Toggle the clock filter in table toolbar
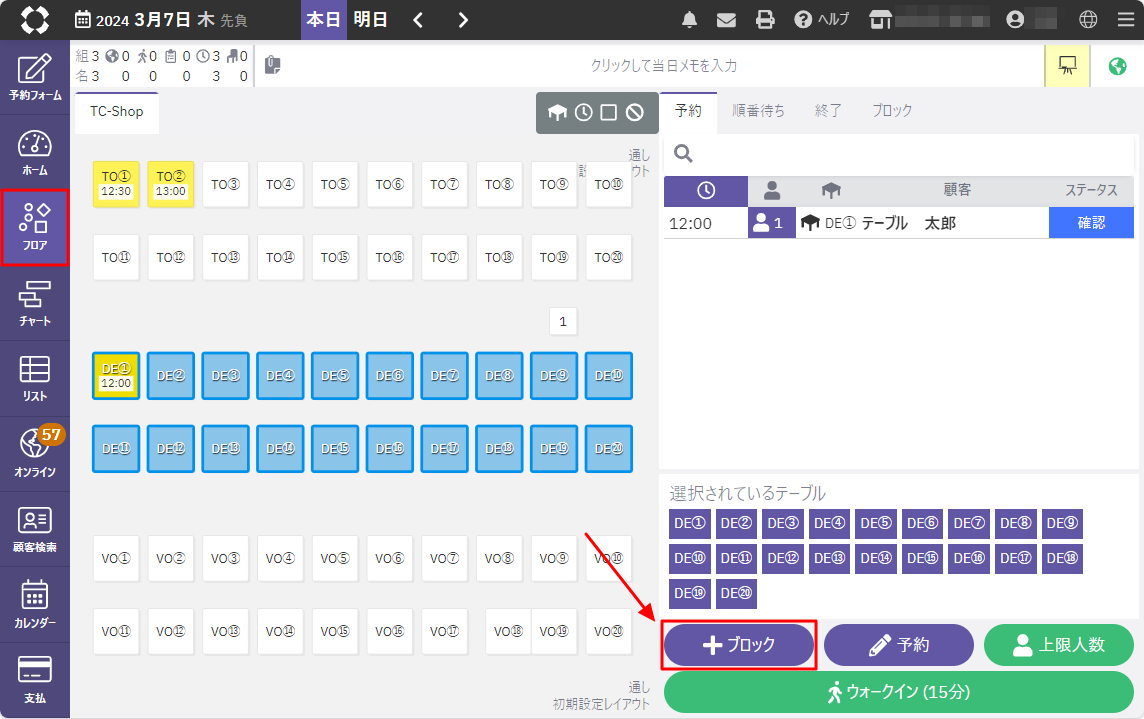Image resolution: width=1144 pixels, height=719 pixels. point(584,113)
